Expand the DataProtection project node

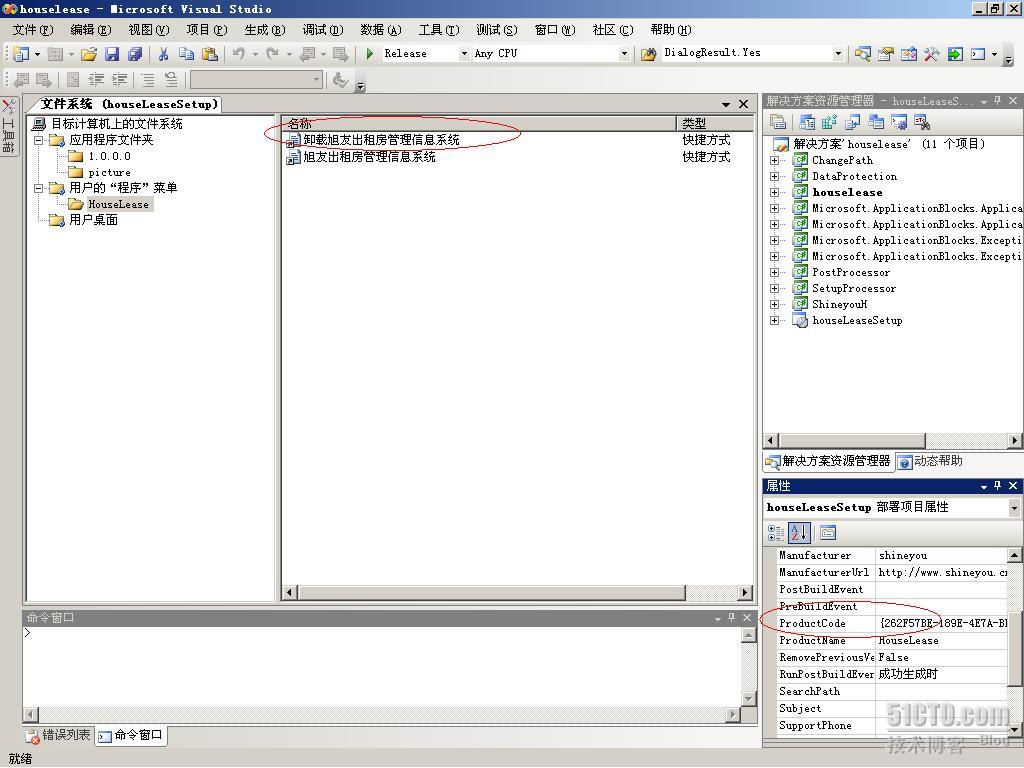point(774,176)
